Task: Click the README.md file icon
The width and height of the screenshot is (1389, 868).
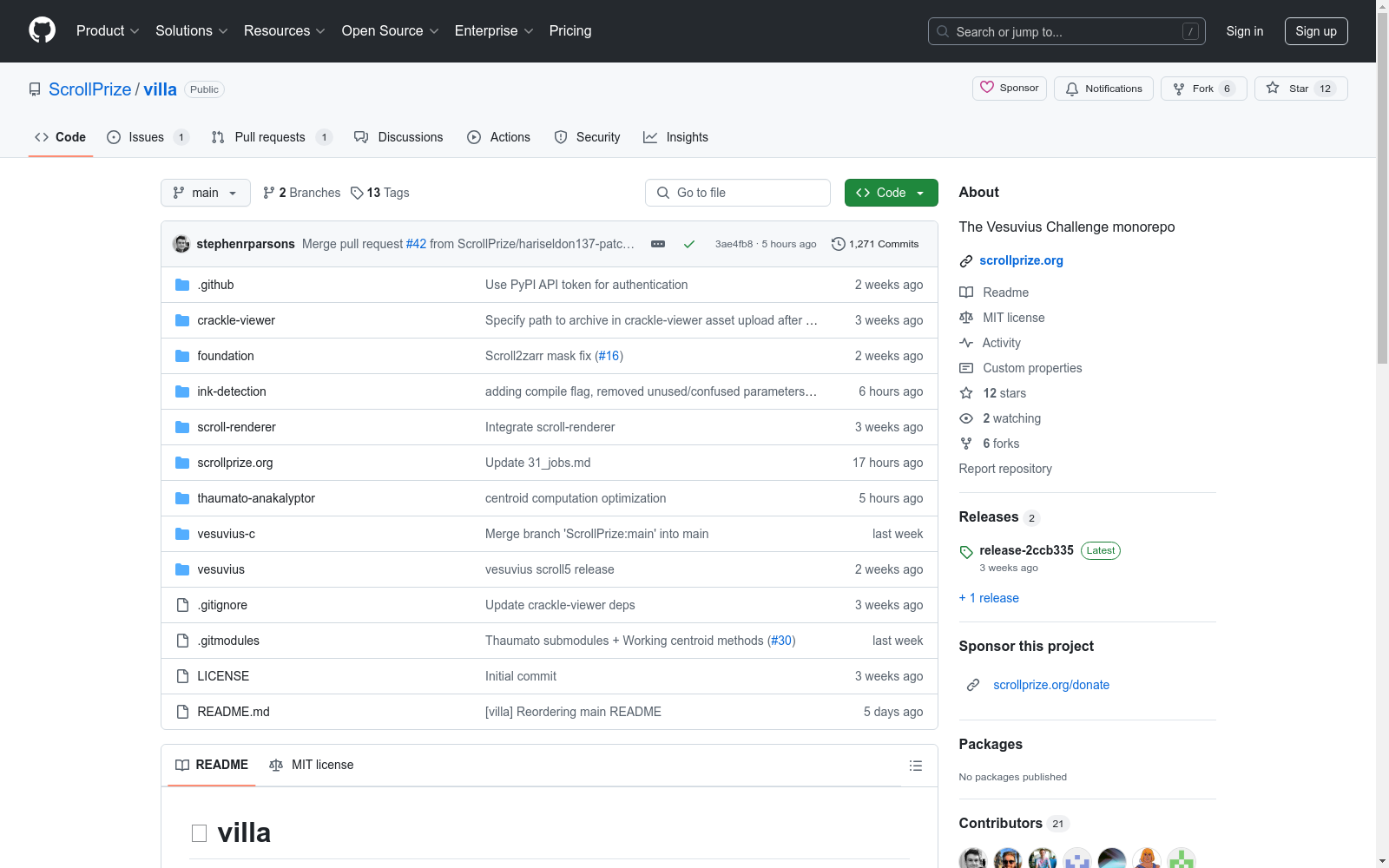Action: pos(182,712)
